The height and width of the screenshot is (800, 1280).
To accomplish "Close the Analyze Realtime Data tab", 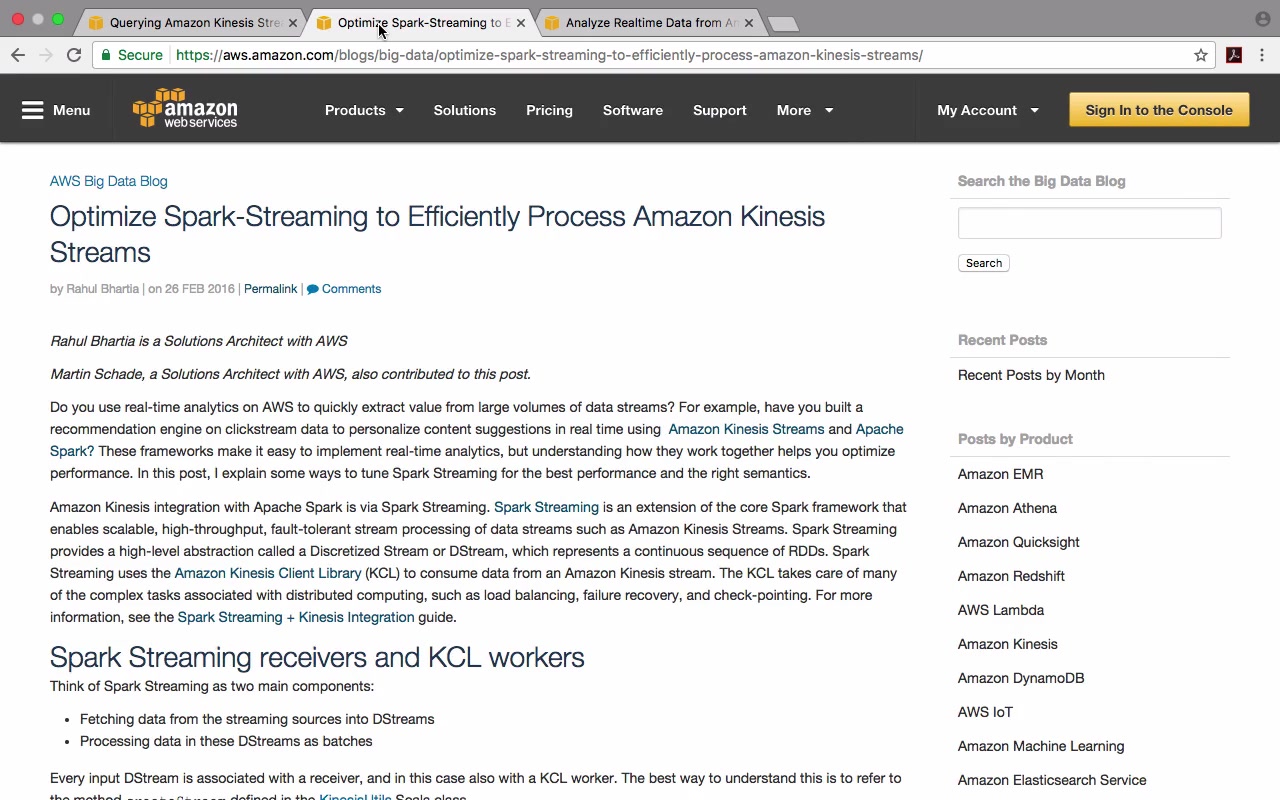I will point(748,23).
